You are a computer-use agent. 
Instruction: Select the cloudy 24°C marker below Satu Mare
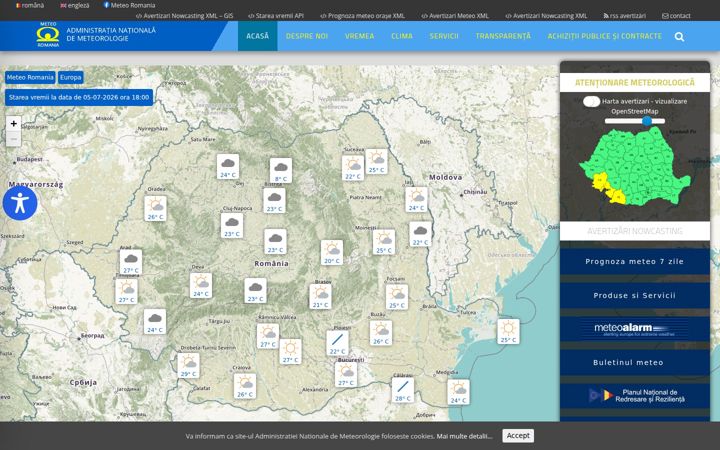228,166
